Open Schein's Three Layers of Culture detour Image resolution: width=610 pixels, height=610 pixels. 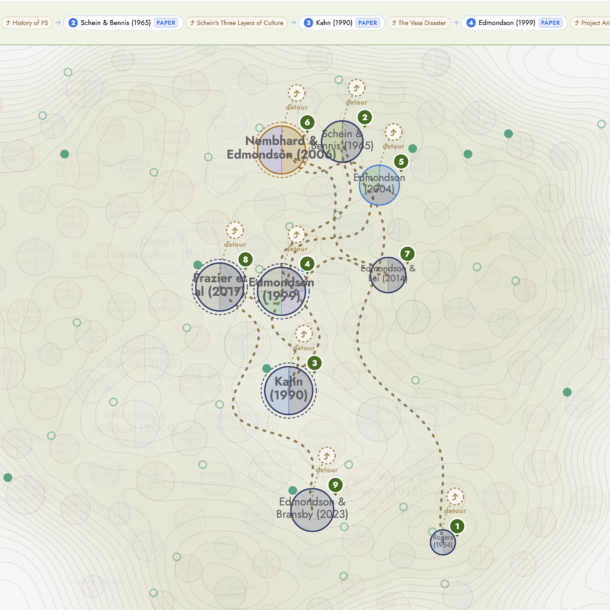pos(237,23)
